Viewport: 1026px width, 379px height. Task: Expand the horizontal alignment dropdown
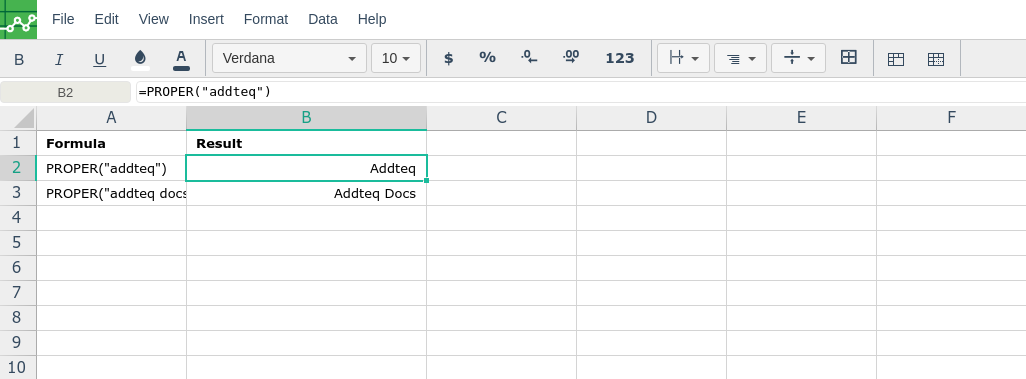tap(684, 58)
